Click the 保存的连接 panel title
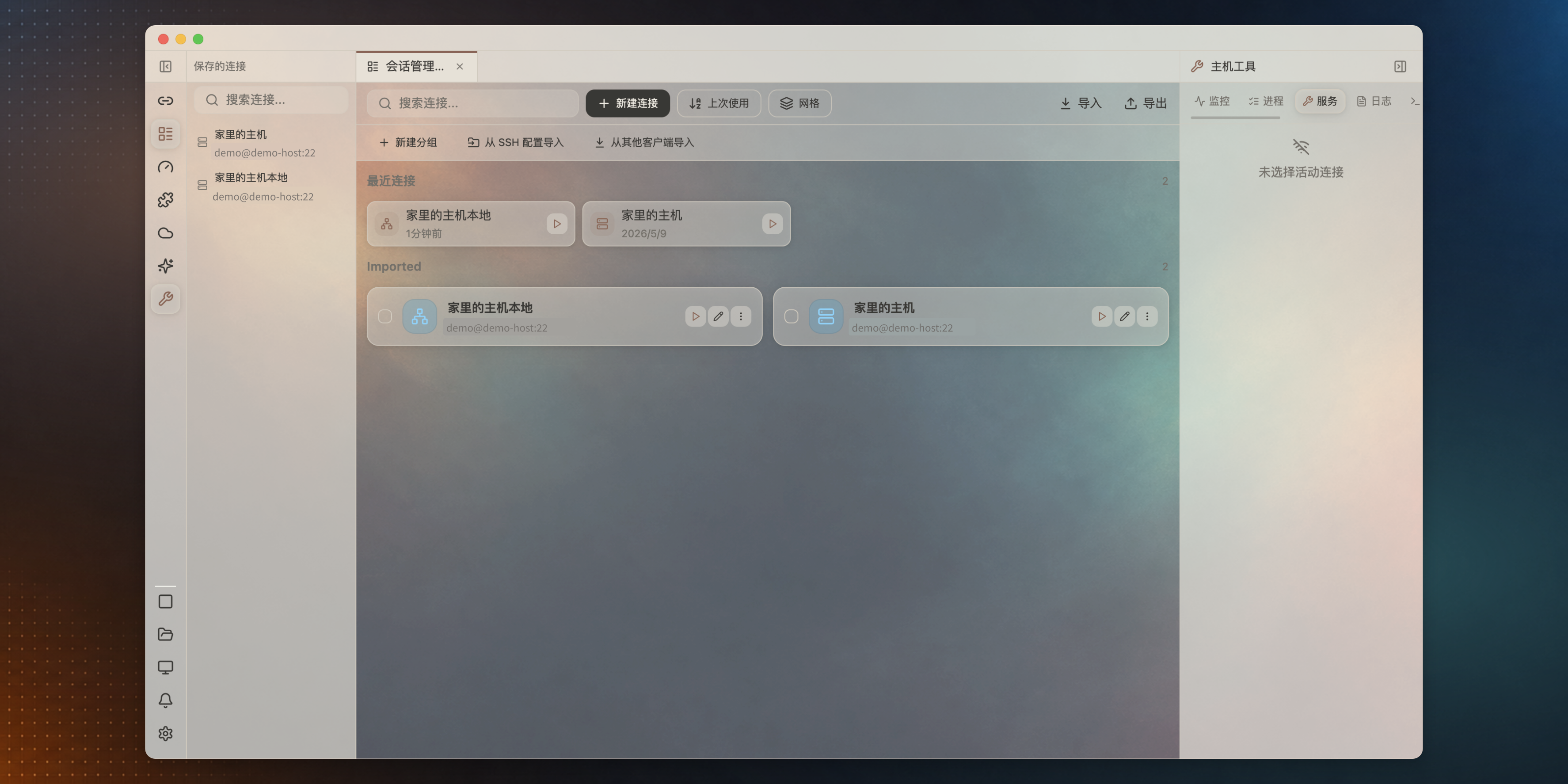 point(220,66)
